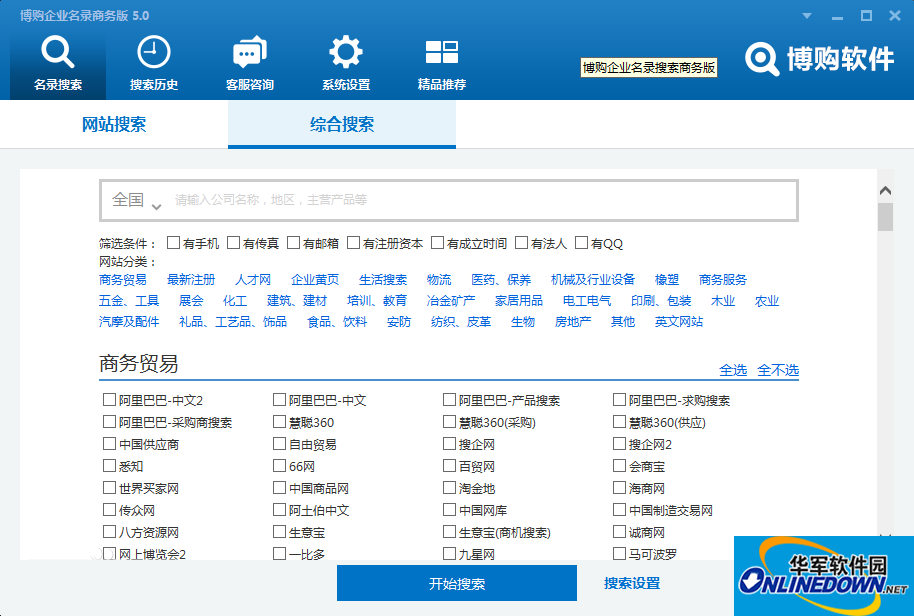The height and width of the screenshot is (616, 914).
Task: Click the dropdown arrow in the title bar
Action: (805, 15)
